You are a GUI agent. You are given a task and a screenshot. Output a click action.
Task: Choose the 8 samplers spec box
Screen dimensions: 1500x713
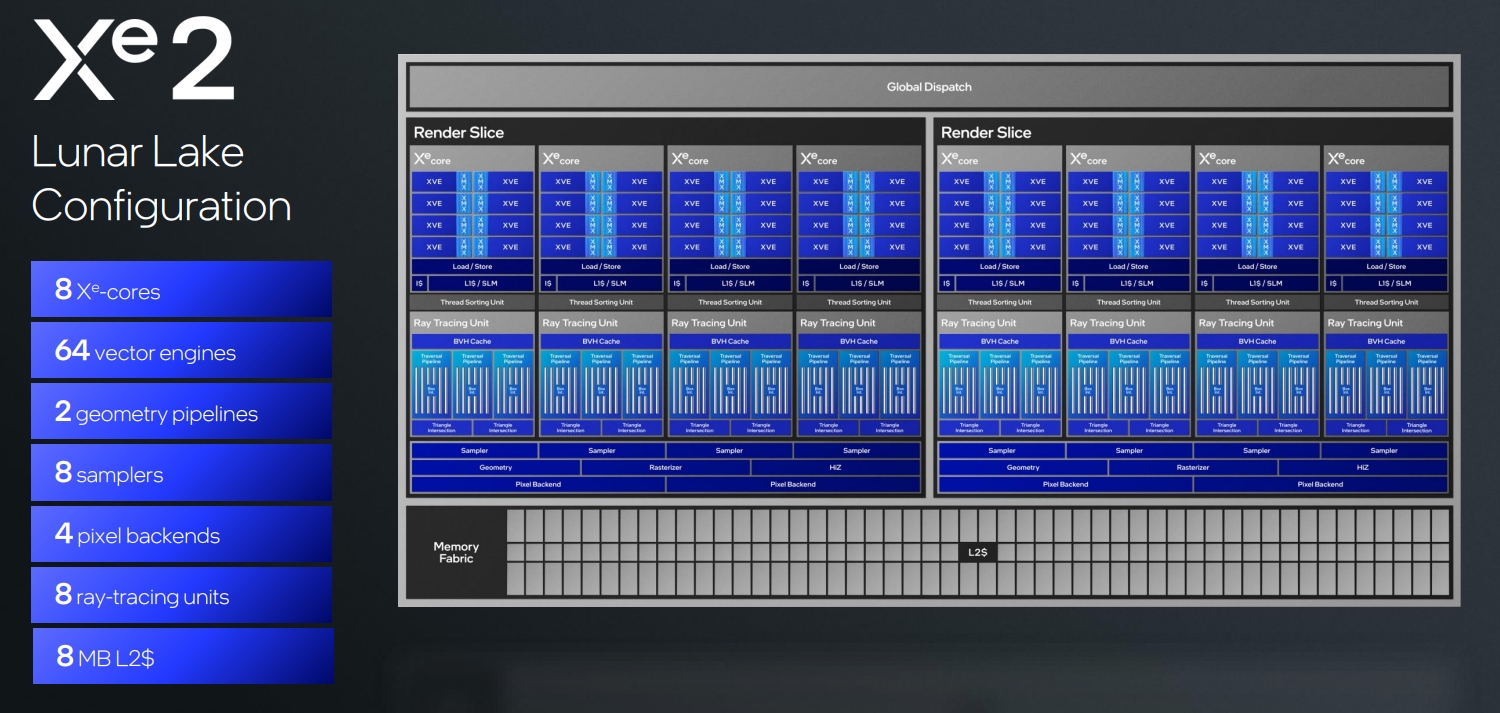click(181, 473)
